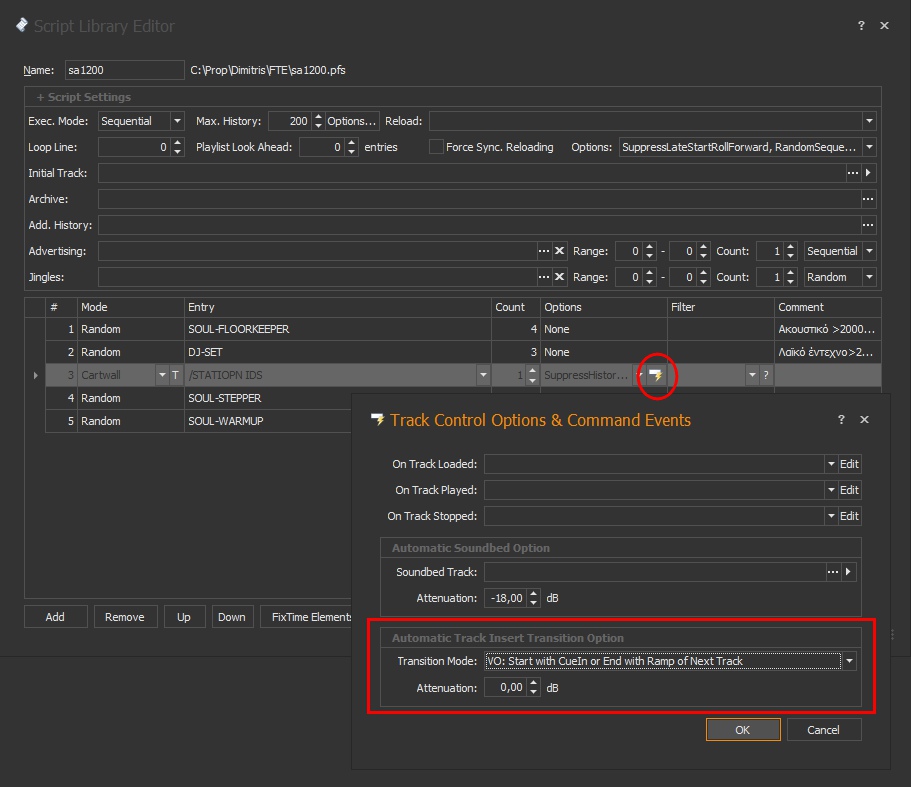Open the /STATIOPN IDS entry dropdown
This screenshot has width=911, height=787.
point(483,375)
